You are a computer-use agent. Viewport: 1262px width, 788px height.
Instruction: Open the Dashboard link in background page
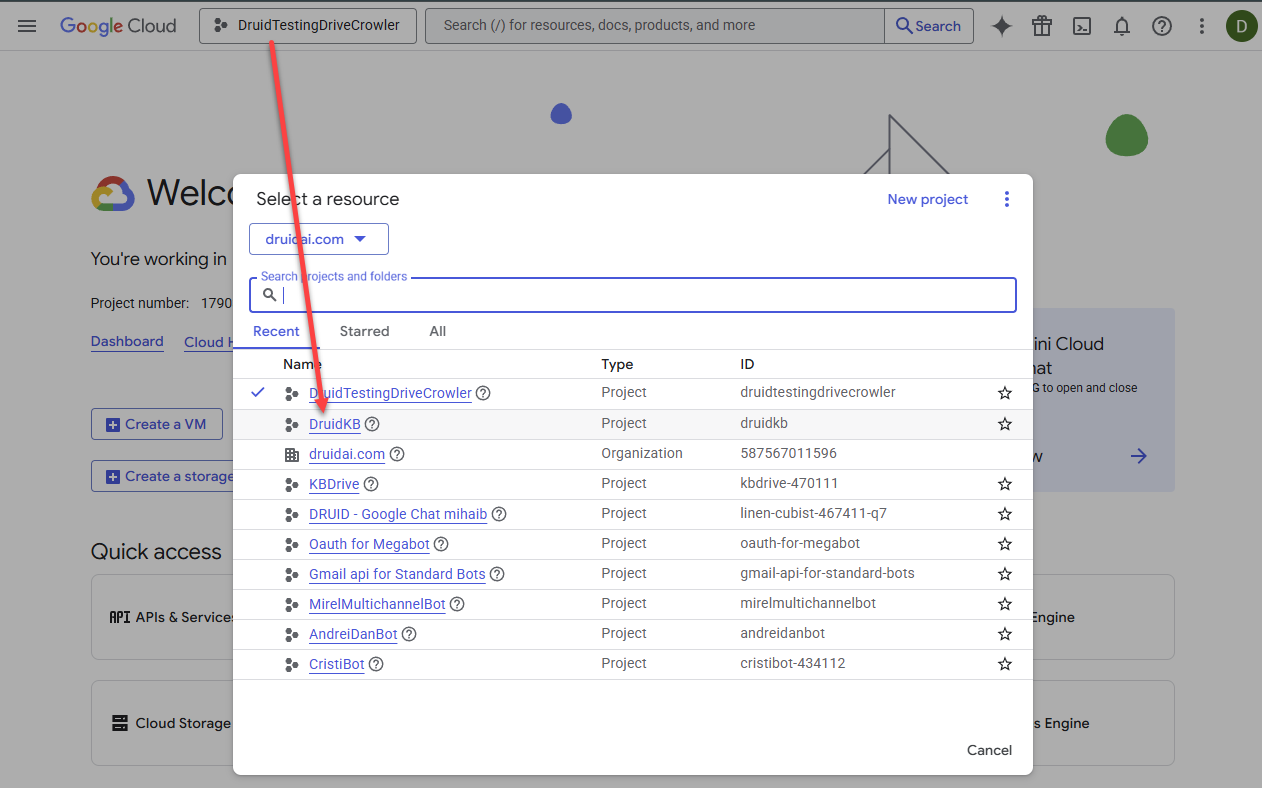pyautogui.click(x=127, y=341)
